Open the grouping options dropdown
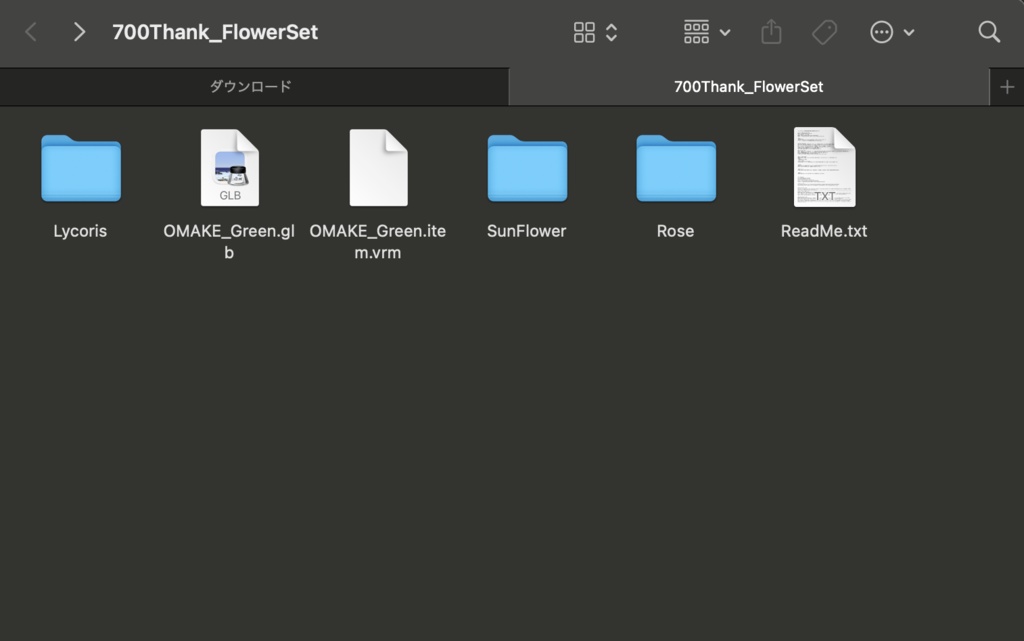Viewport: 1024px width, 641px height. 707,32
